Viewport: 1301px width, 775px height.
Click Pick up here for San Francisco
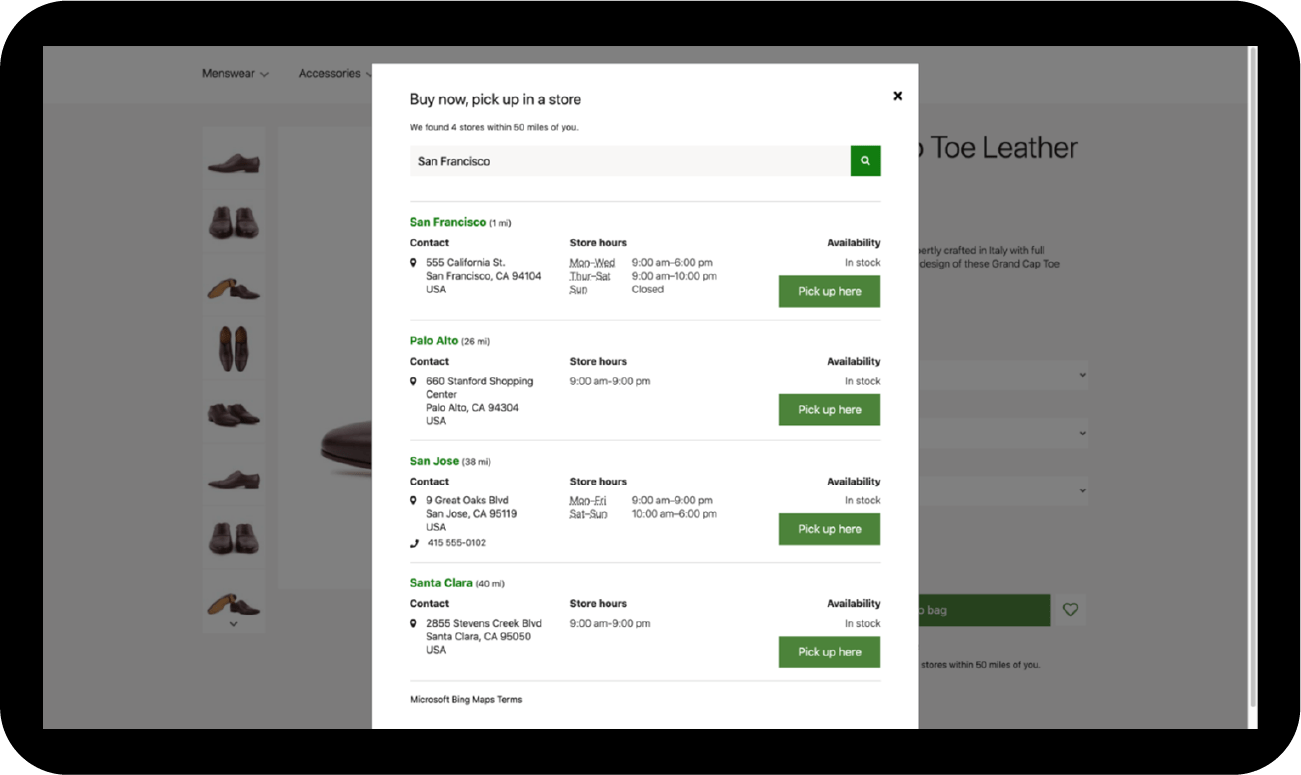click(829, 291)
